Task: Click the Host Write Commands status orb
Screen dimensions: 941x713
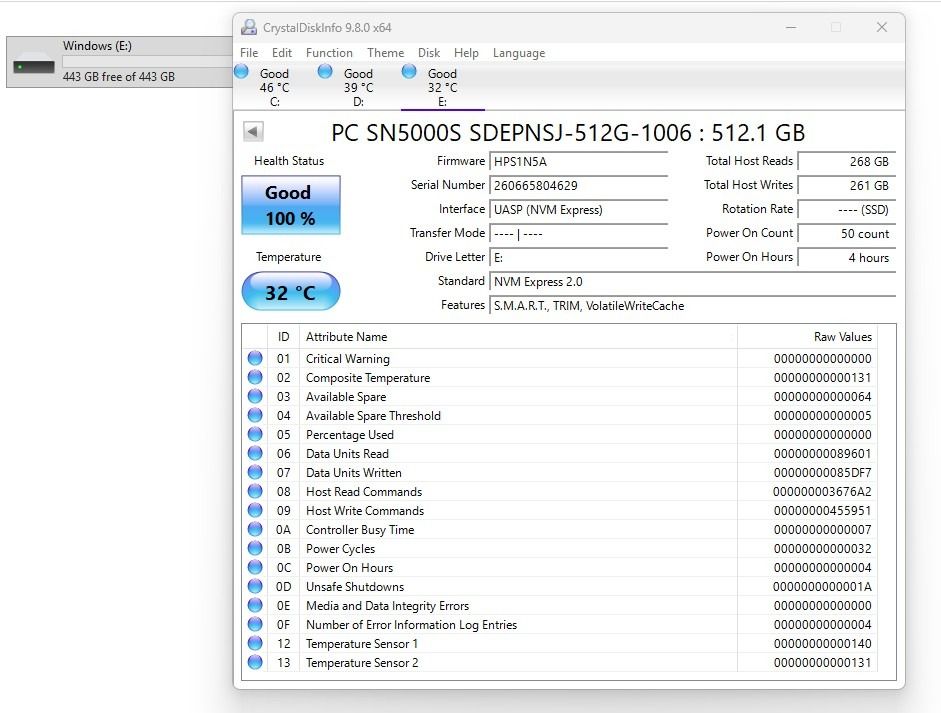Action: click(x=255, y=510)
